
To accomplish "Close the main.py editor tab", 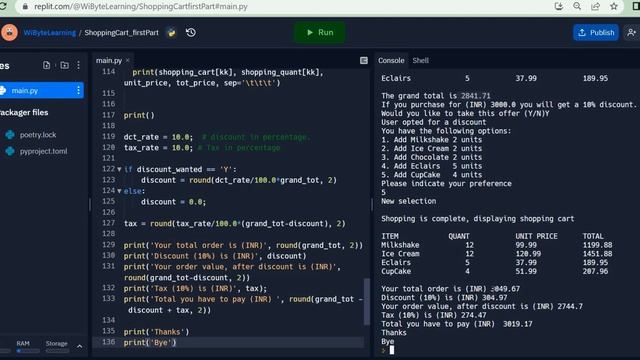I will coord(128,60).
